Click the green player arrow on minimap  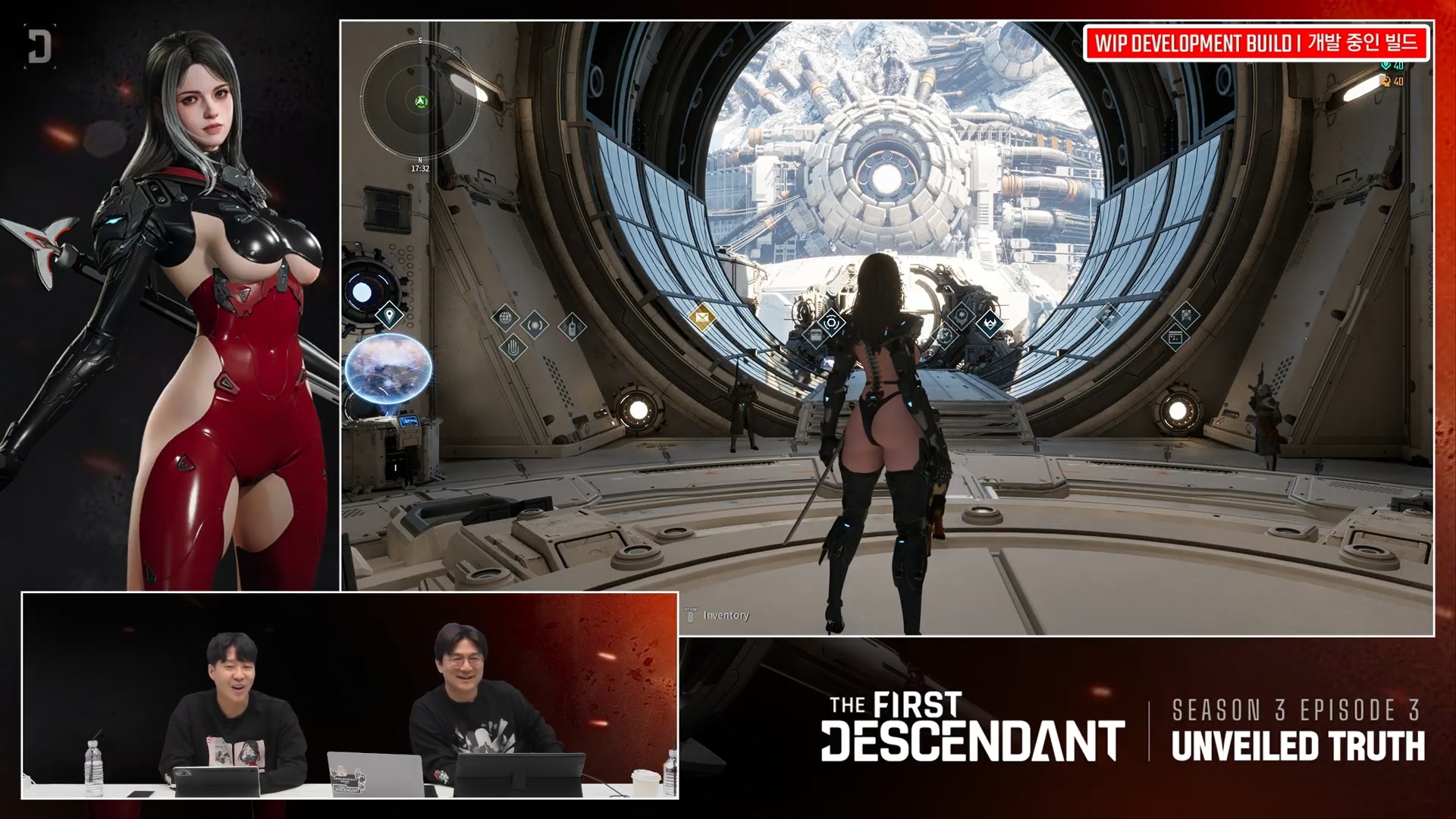(x=422, y=102)
